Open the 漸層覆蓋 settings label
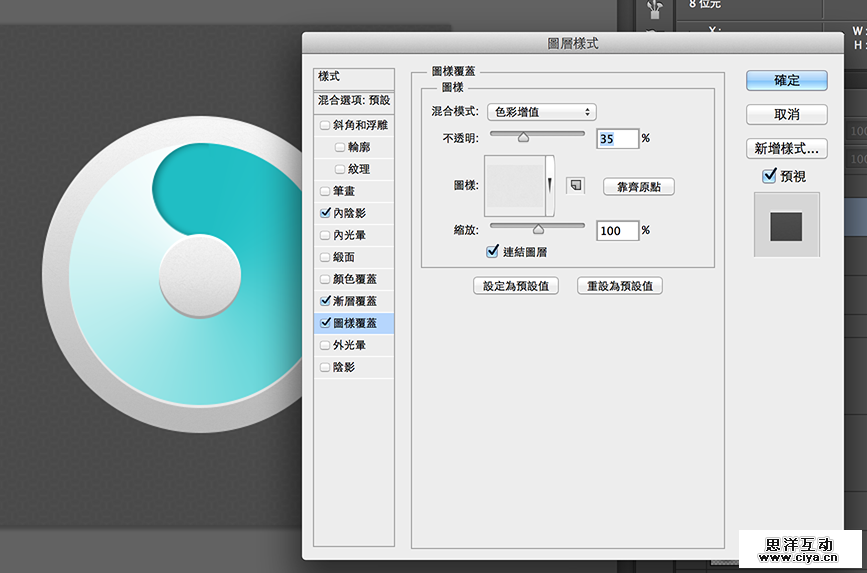The width and height of the screenshot is (867, 573). (355, 301)
